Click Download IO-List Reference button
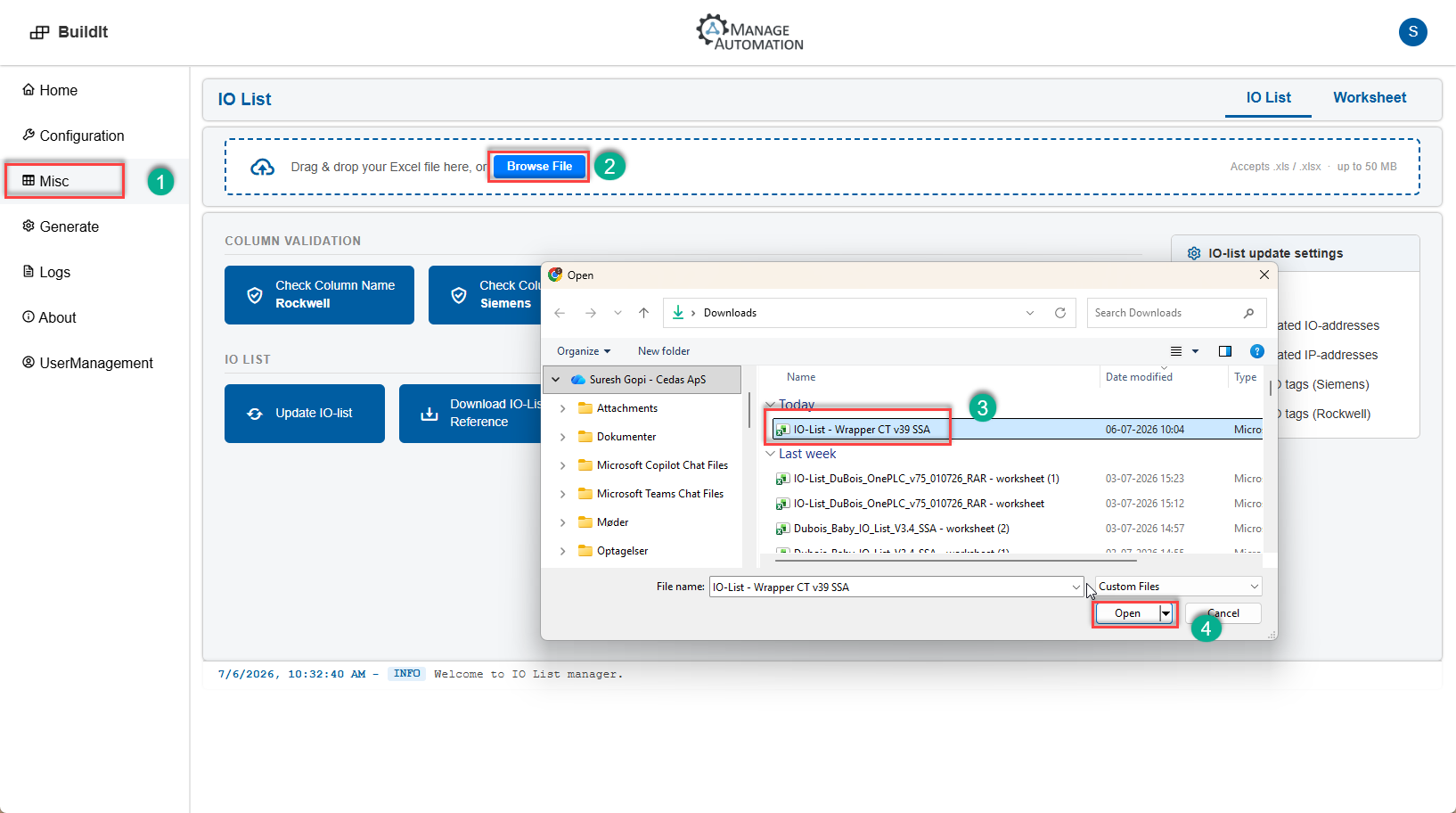 click(x=470, y=414)
